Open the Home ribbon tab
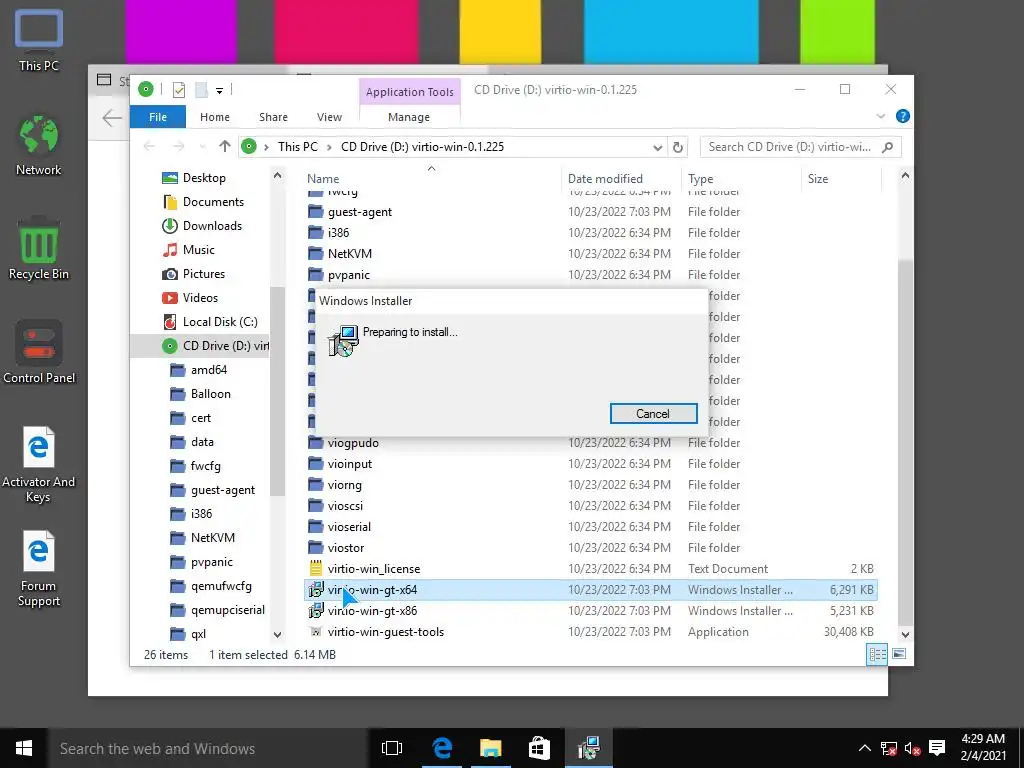The height and width of the screenshot is (768, 1024). (x=215, y=117)
